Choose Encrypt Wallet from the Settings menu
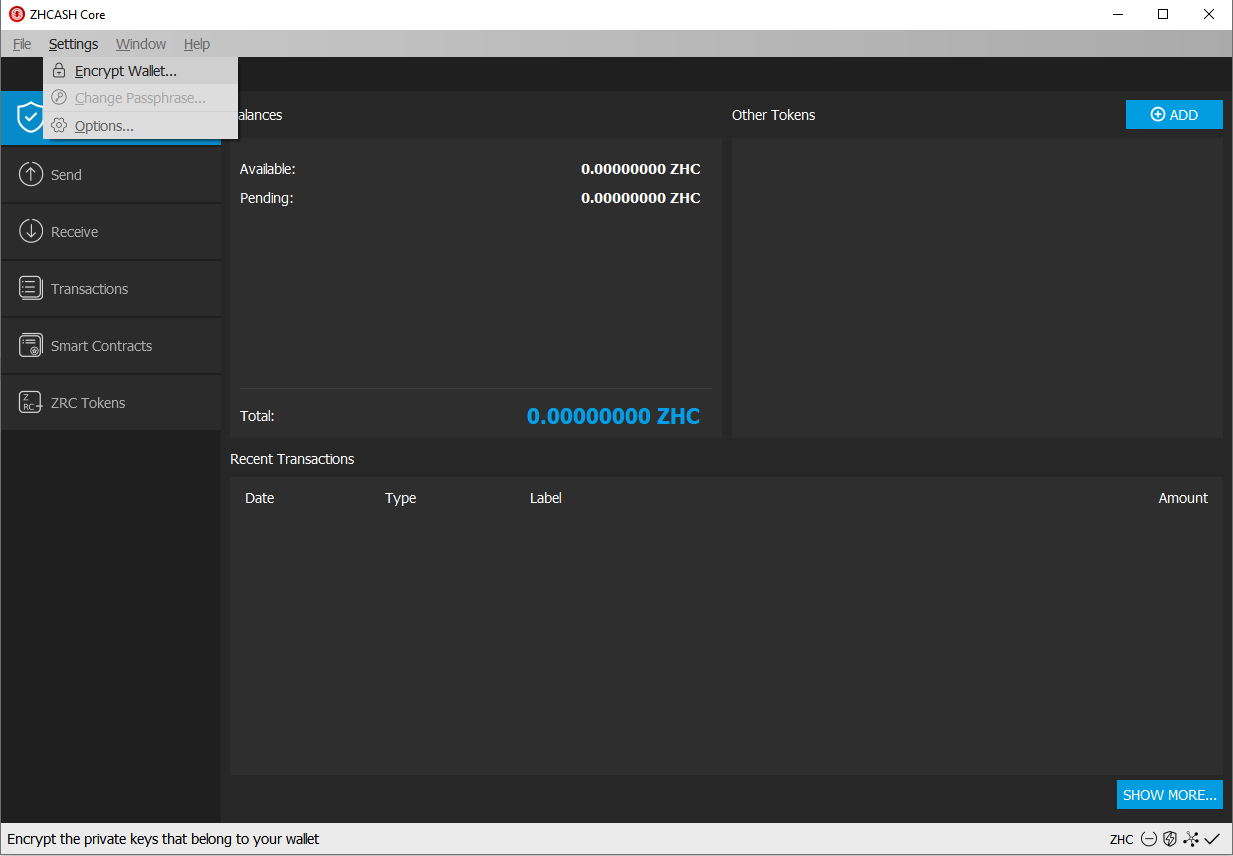This screenshot has width=1233, height=856. coord(140,71)
